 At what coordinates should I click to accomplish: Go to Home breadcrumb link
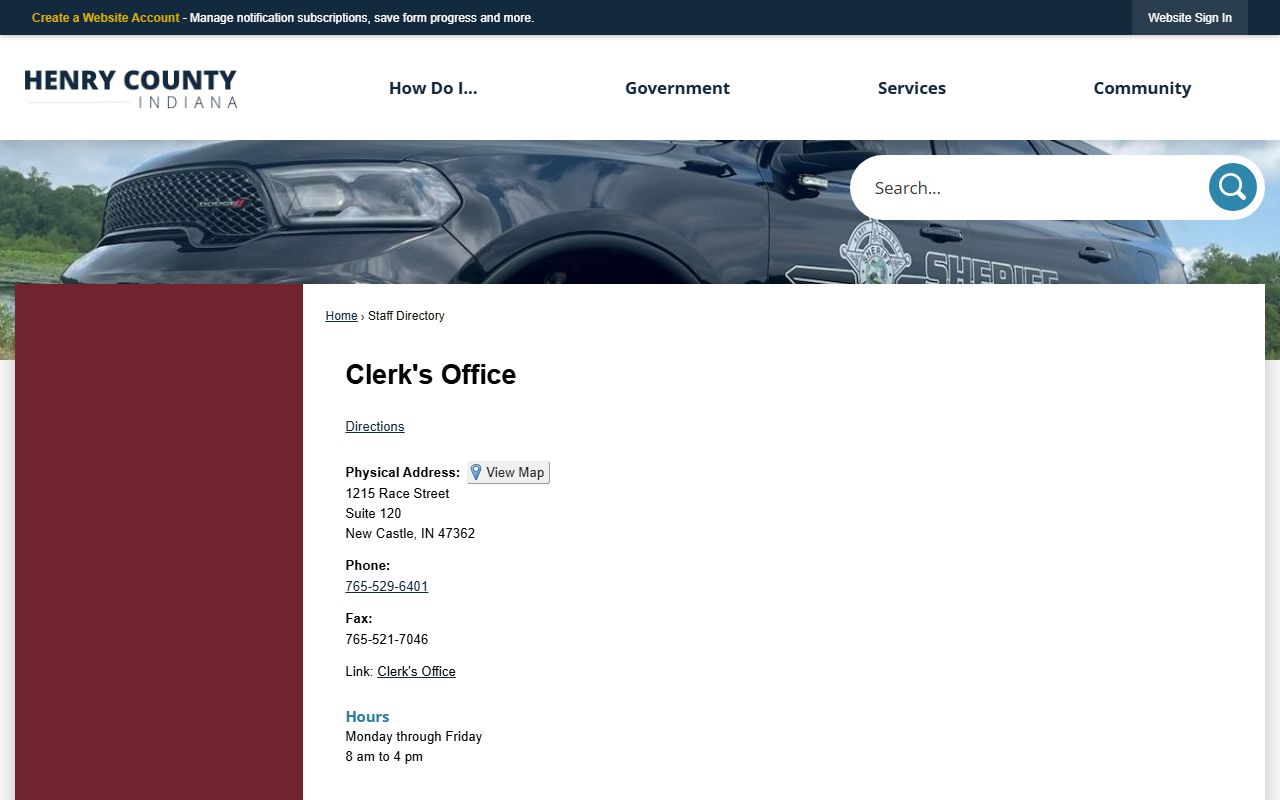click(x=341, y=316)
